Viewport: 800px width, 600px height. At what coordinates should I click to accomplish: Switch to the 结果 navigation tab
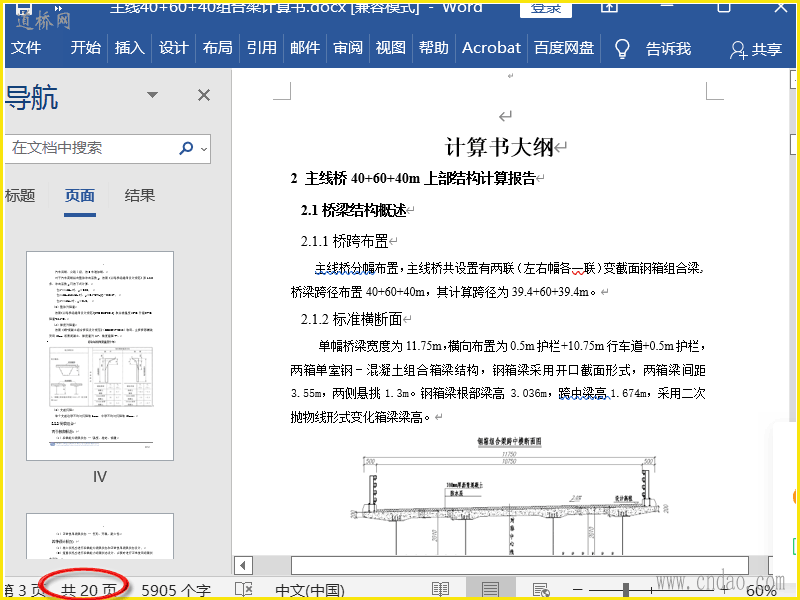click(x=139, y=195)
